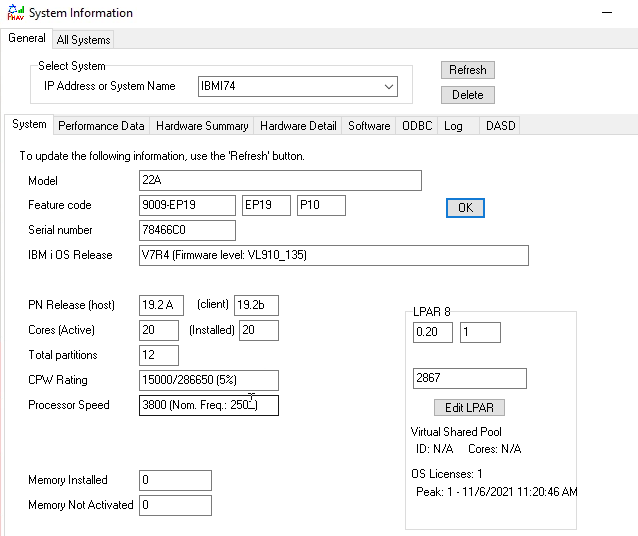Image resolution: width=638 pixels, height=536 pixels.
Task: Click the P10 feature code field
Action: coord(321,205)
